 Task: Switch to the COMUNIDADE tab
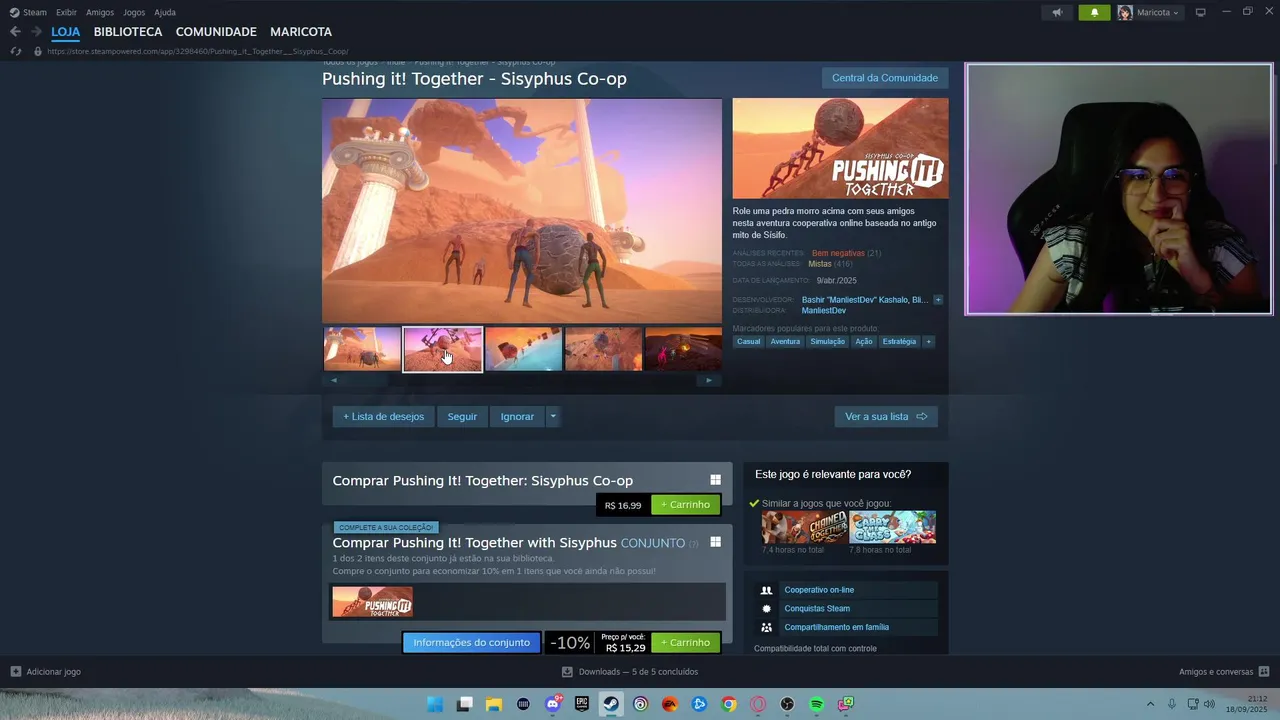pos(216,32)
